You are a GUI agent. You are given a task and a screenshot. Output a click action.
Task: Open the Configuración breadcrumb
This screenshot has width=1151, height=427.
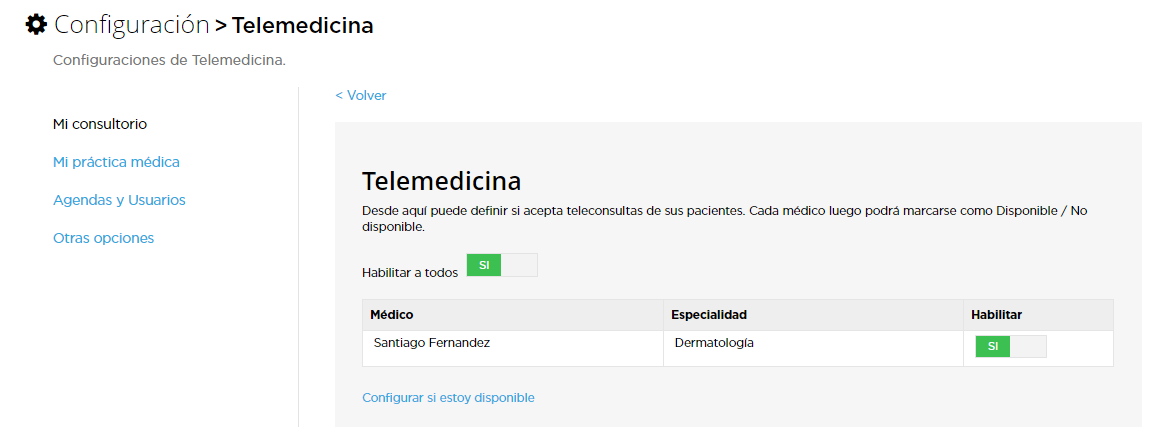click(x=131, y=25)
